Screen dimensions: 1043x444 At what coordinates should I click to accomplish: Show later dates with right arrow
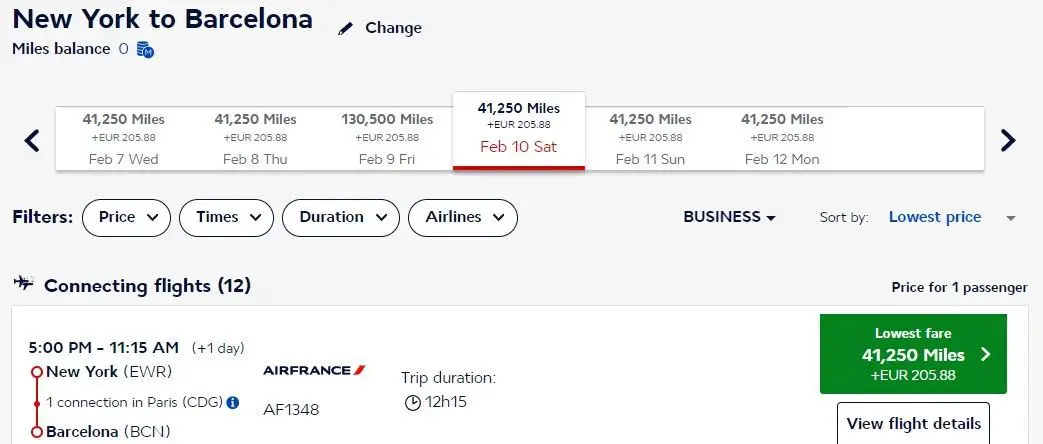click(x=1008, y=140)
